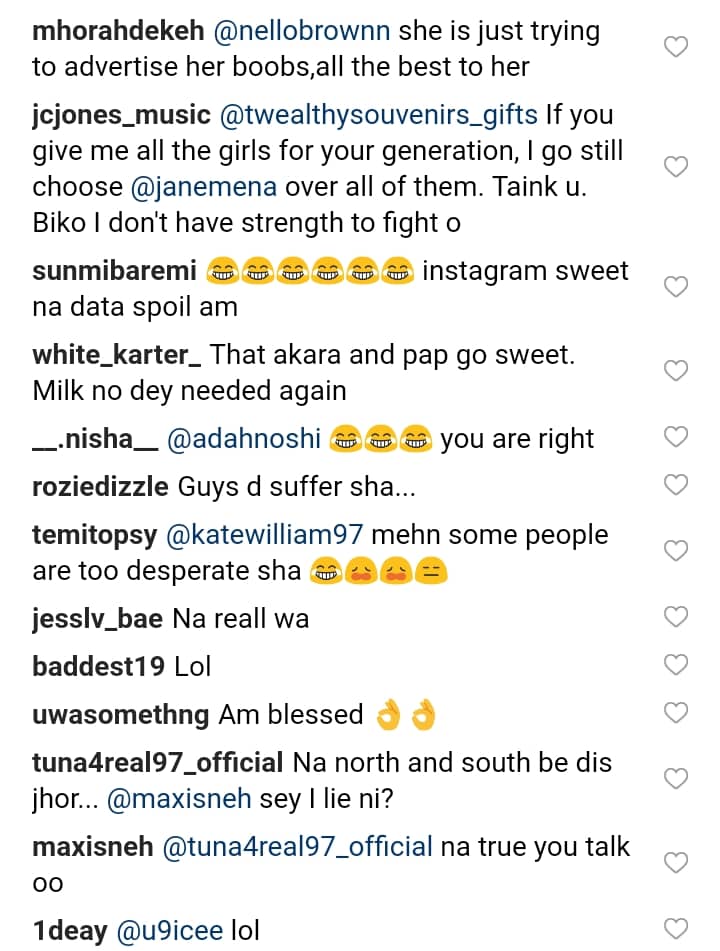
Task: Open the @adahnoshi mention
Action: [243, 439]
